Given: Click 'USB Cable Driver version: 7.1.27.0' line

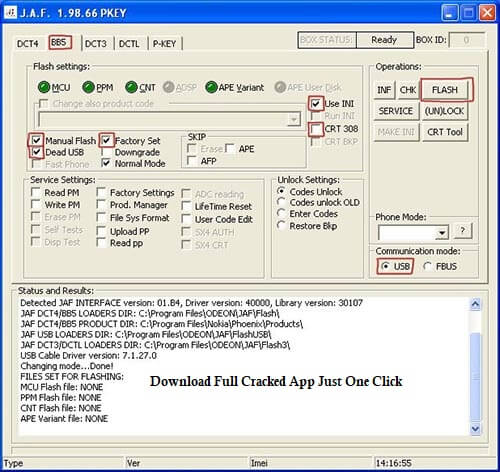Looking at the screenshot, I should (x=88, y=355).
